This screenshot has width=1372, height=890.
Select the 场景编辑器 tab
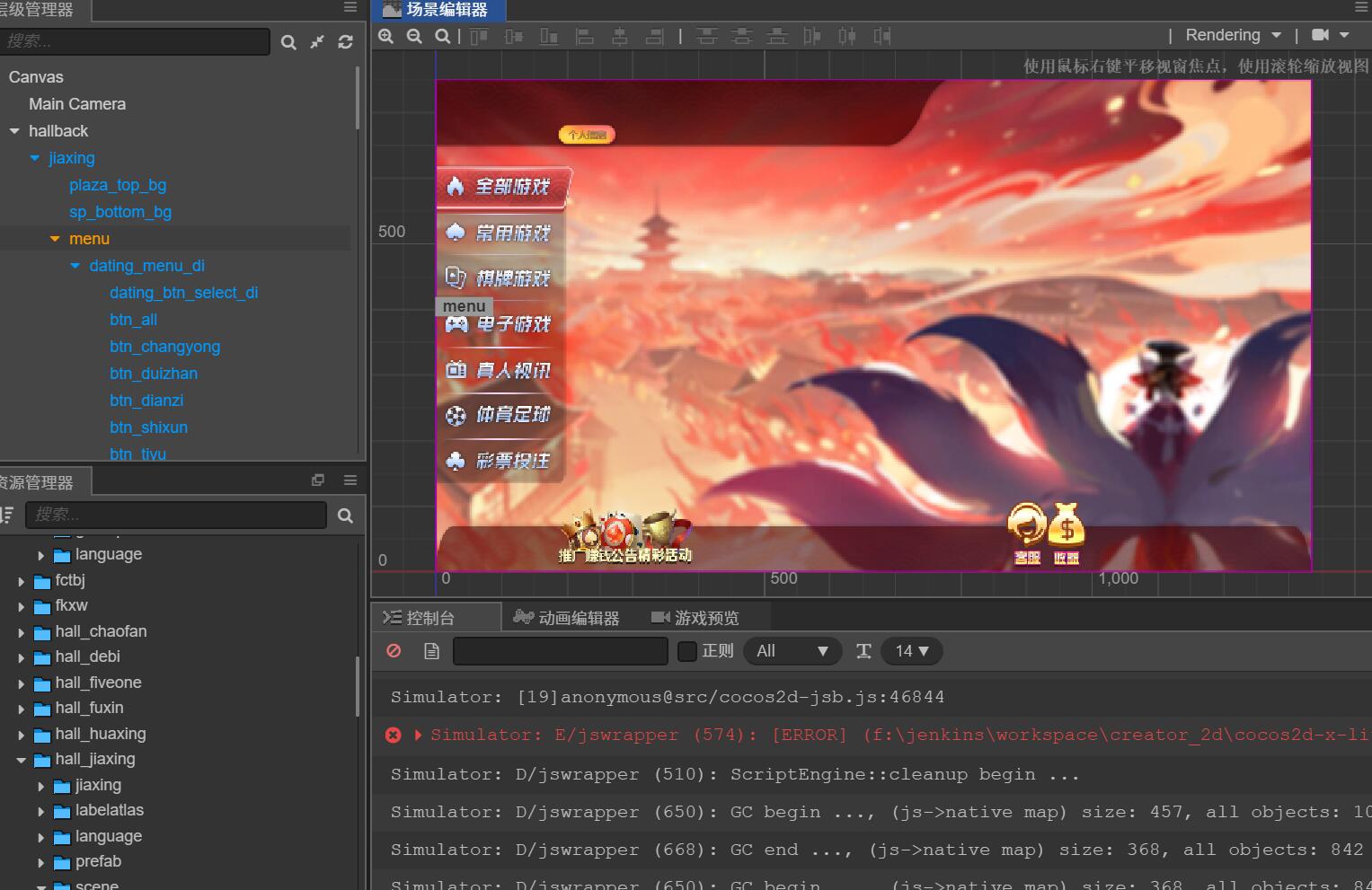coord(438,10)
